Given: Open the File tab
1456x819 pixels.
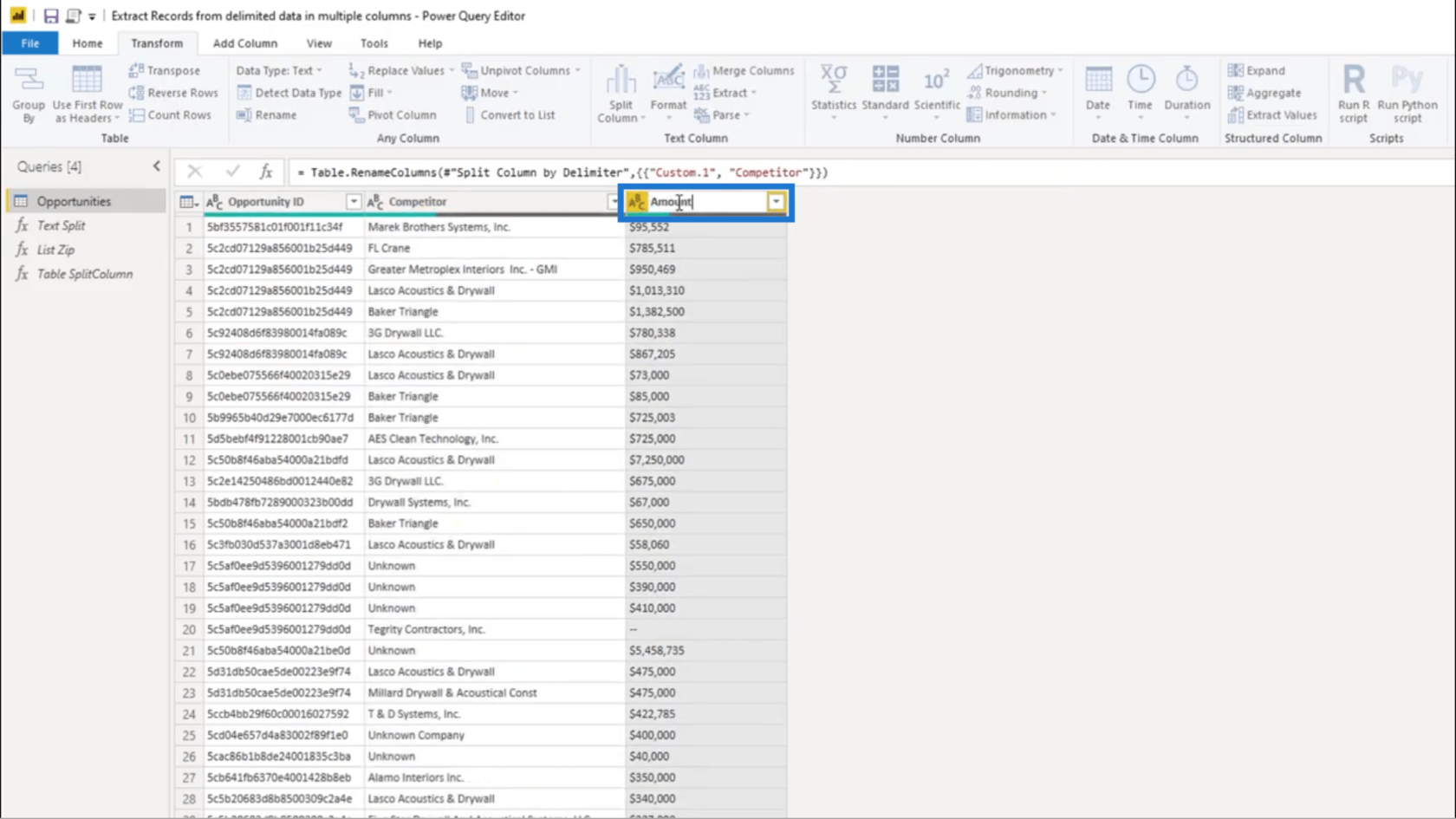Looking at the screenshot, I should pyautogui.click(x=30, y=42).
